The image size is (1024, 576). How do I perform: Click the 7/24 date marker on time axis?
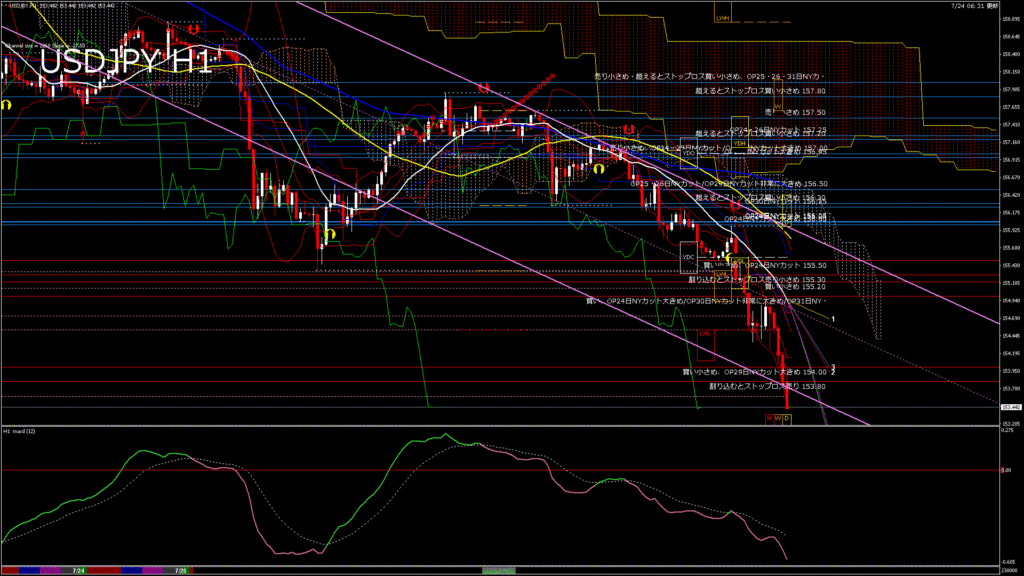click(78, 571)
